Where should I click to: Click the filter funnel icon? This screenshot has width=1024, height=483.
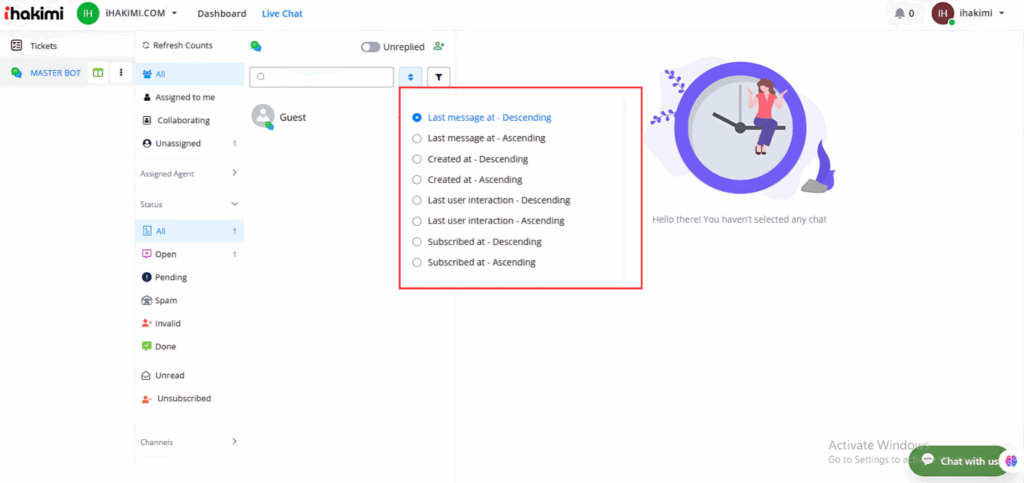click(x=438, y=77)
